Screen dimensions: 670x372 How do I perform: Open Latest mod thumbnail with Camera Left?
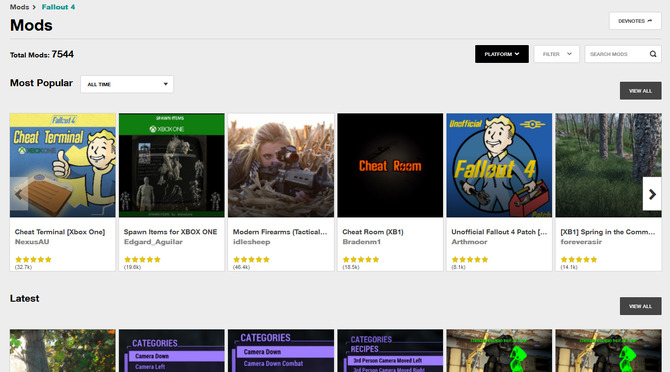tap(172, 350)
